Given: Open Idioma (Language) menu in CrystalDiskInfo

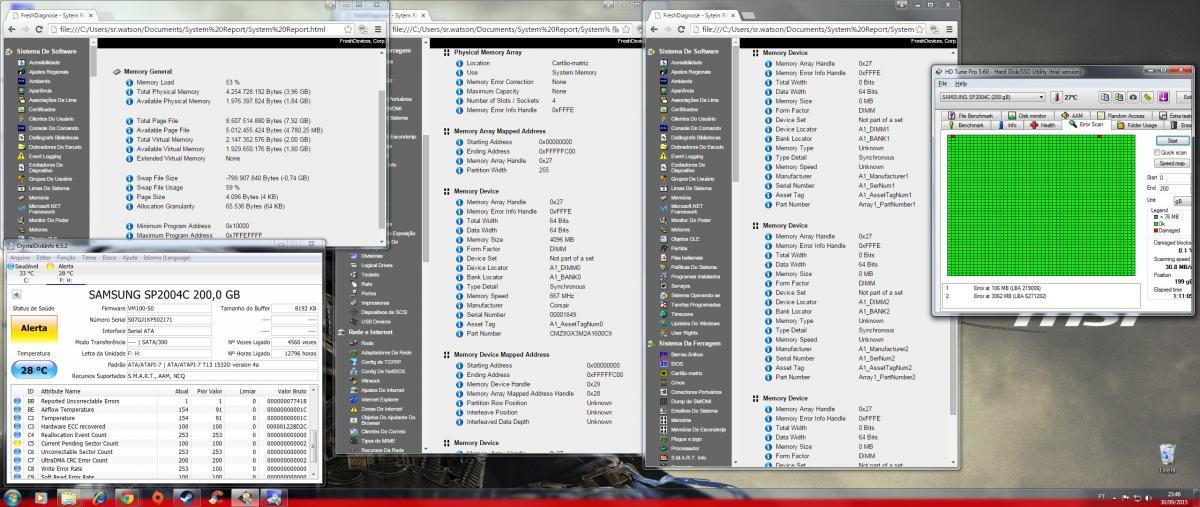Looking at the screenshot, I should click(168, 257).
